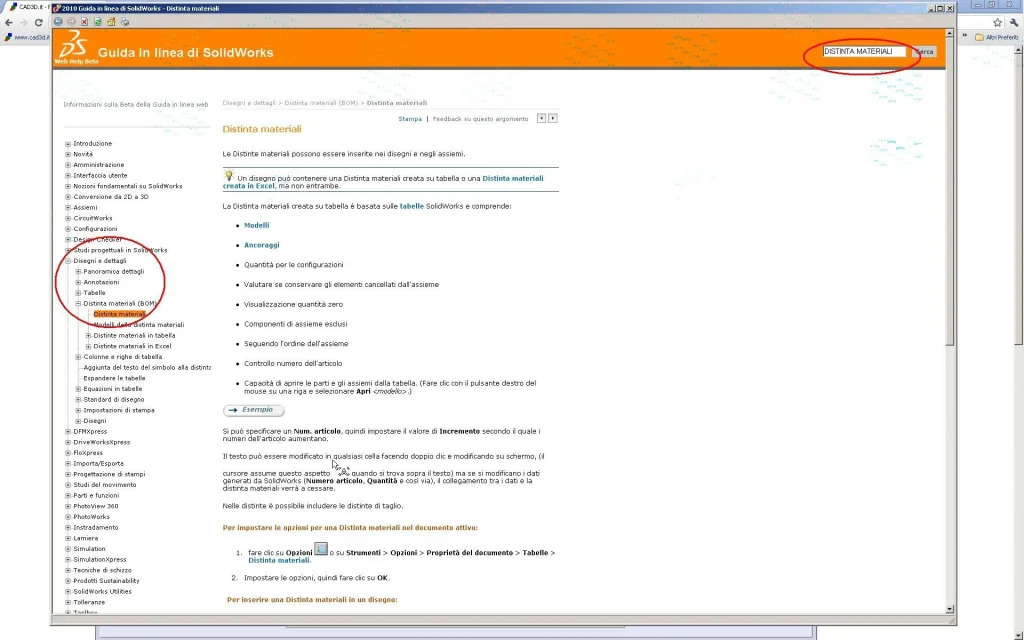1024x640 pixels.
Task: Click Feedback su questo argomento link
Action: pos(480,119)
